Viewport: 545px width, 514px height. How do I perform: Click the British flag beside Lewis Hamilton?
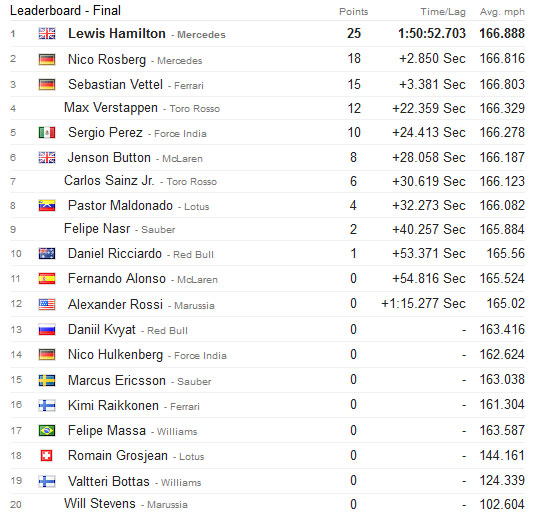[x=47, y=33]
